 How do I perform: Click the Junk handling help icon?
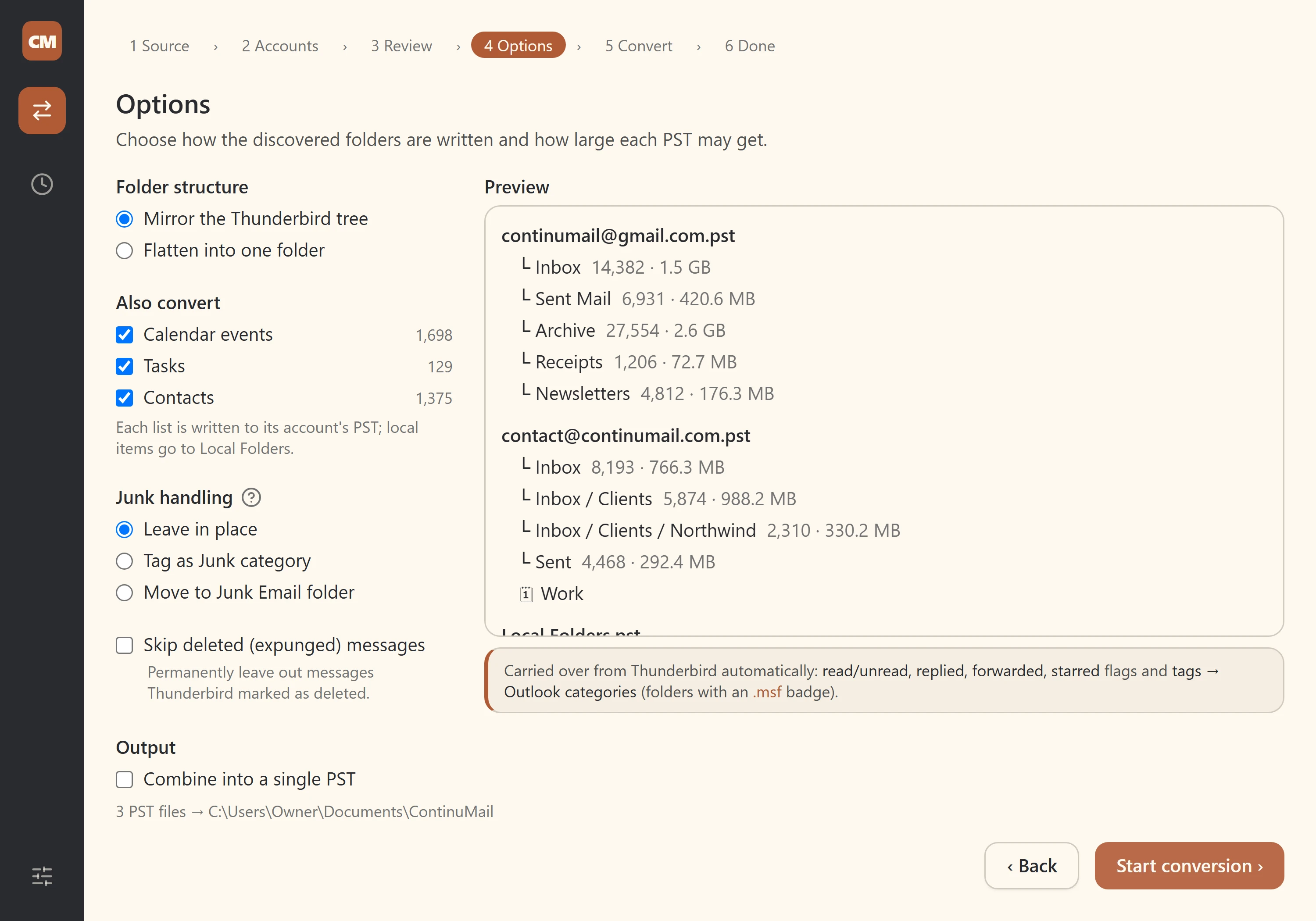coord(251,497)
